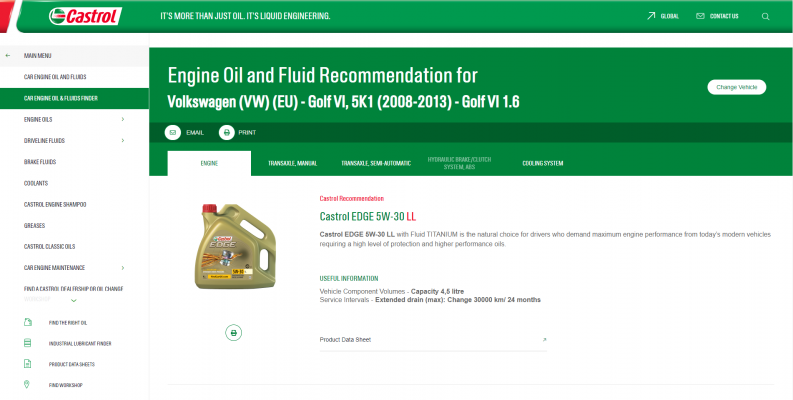The height and width of the screenshot is (400, 793).
Task: Click the Product Data Sheets document icon
Action: (x=27, y=364)
